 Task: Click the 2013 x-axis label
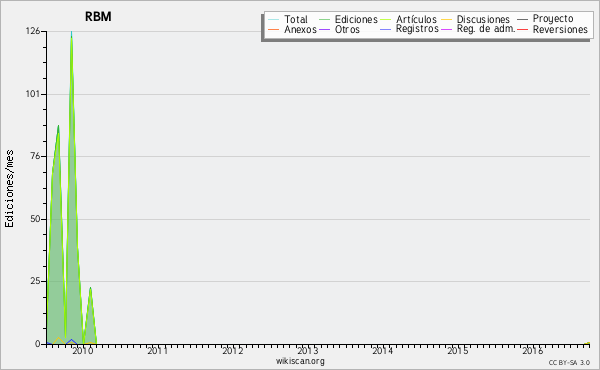(x=308, y=351)
